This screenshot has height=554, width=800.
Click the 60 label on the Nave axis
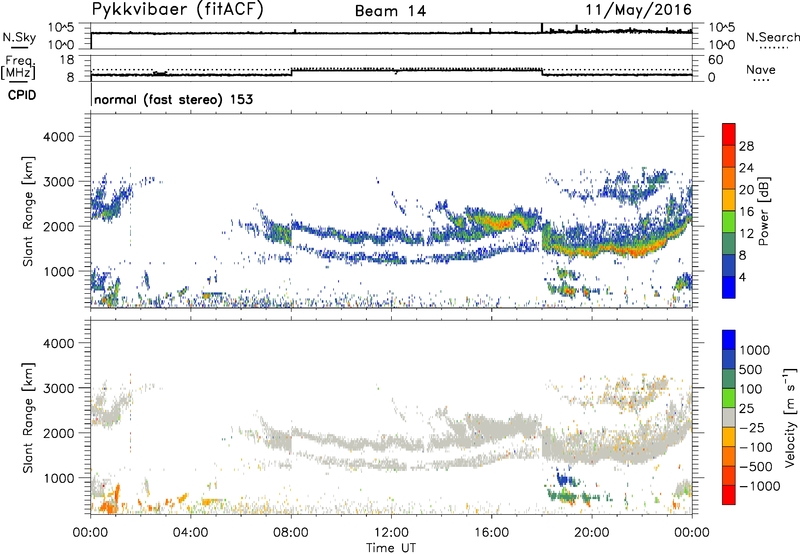715,60
